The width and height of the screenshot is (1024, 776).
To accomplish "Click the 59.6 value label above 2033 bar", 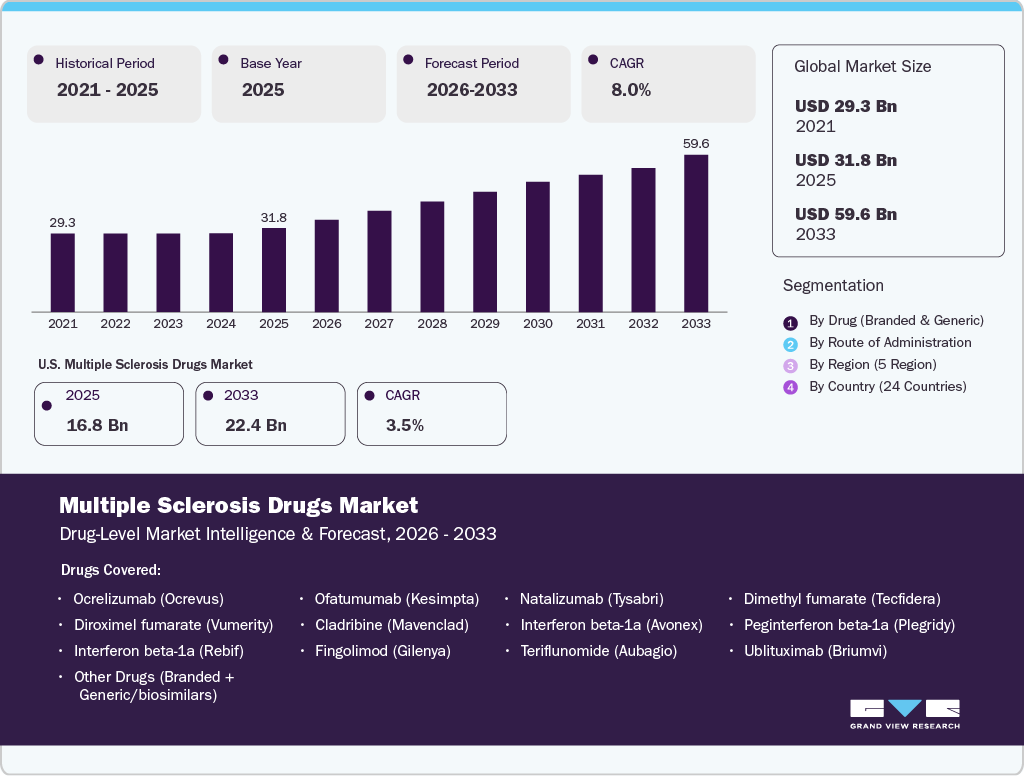I will point(696,144).
